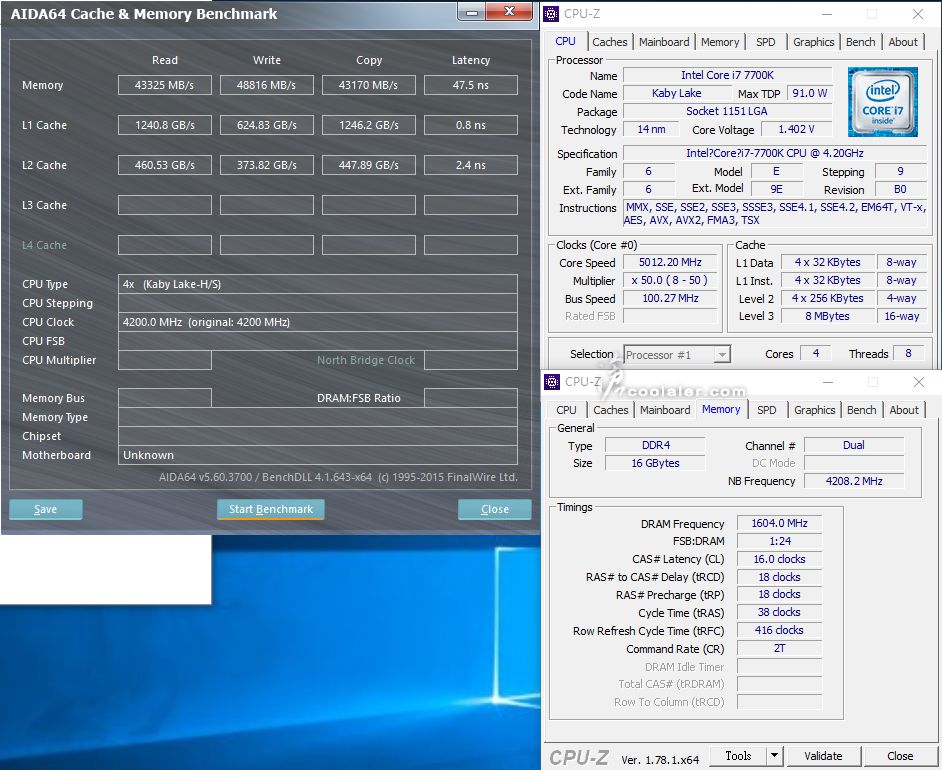This screenshot has height=770, width=942.
Task: Select Memory tab in upper CPU-Z window
Action: pyautogui.click(x=720, y=42)
